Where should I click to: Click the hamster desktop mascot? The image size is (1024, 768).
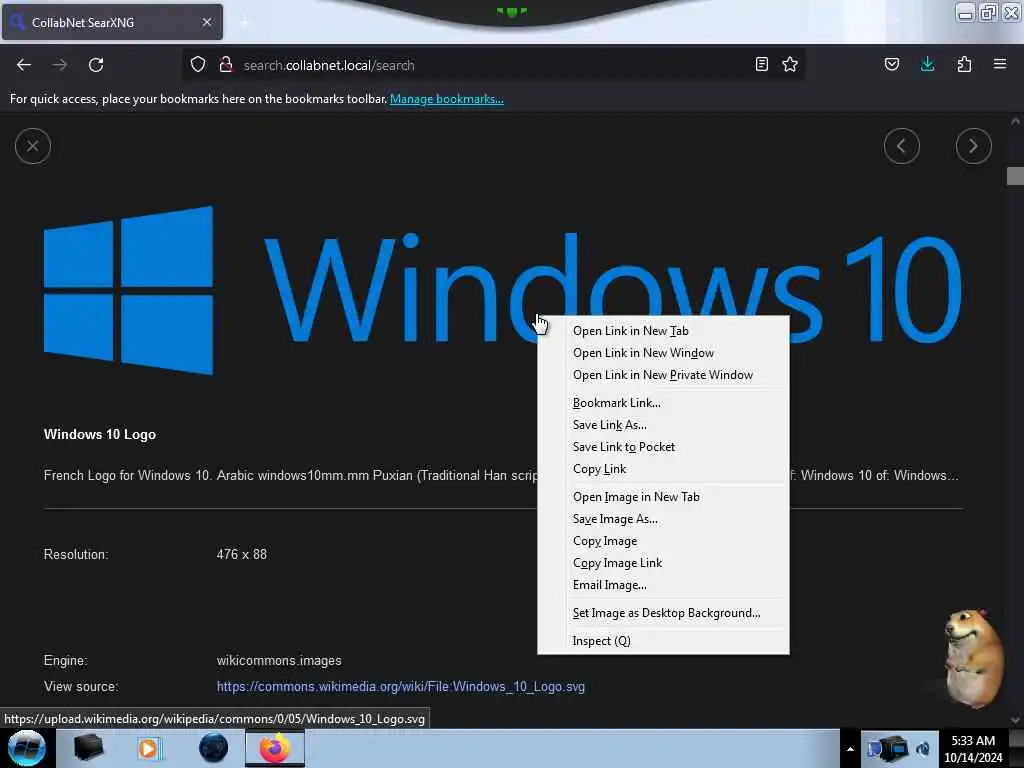click(x=972, y=658)
